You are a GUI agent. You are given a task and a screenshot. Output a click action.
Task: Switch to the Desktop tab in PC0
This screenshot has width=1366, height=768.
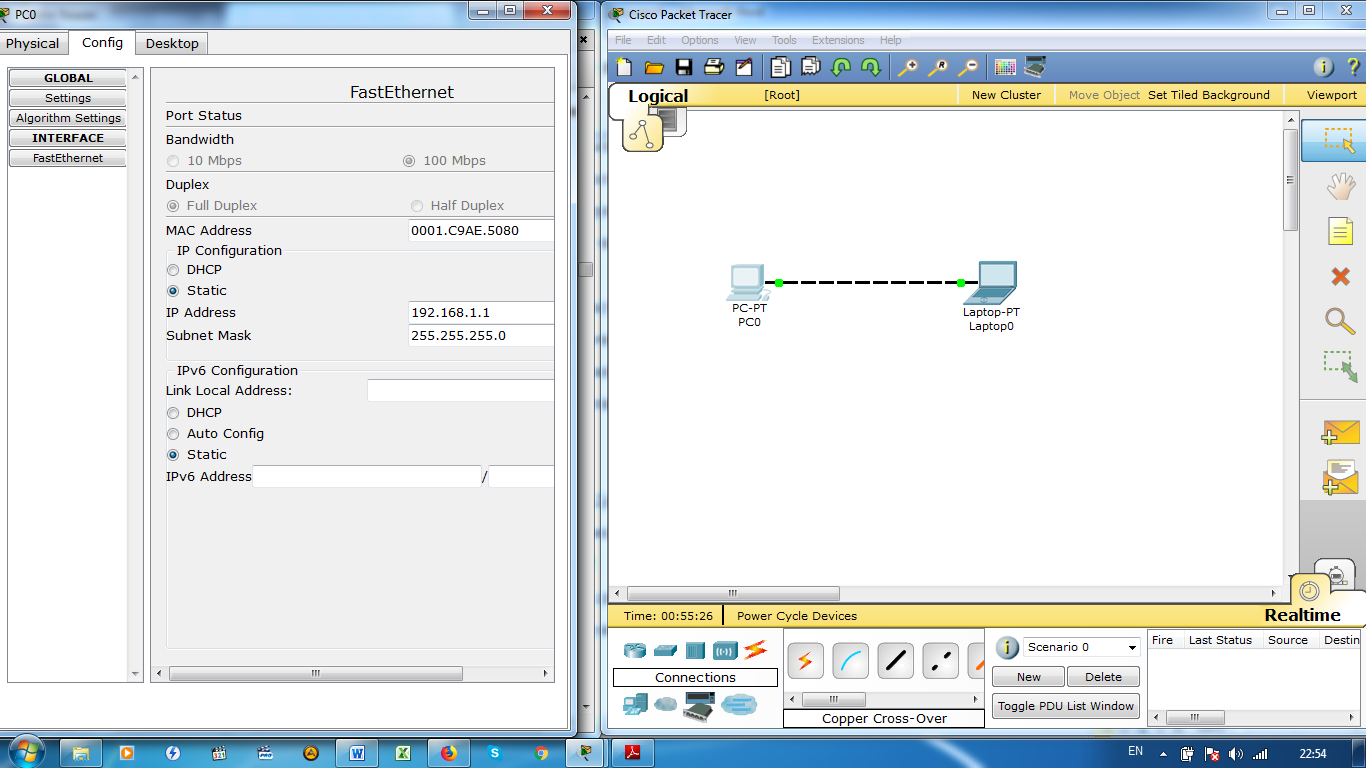(172, 43)
